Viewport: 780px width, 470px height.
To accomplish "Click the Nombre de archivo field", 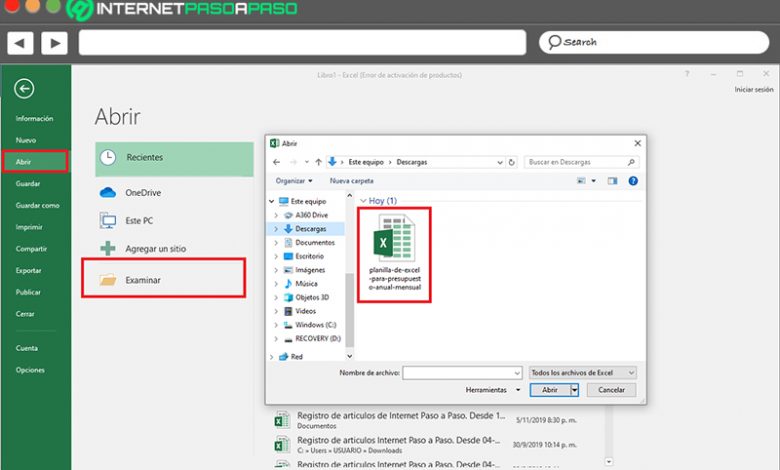I will (x=462, y=373).
